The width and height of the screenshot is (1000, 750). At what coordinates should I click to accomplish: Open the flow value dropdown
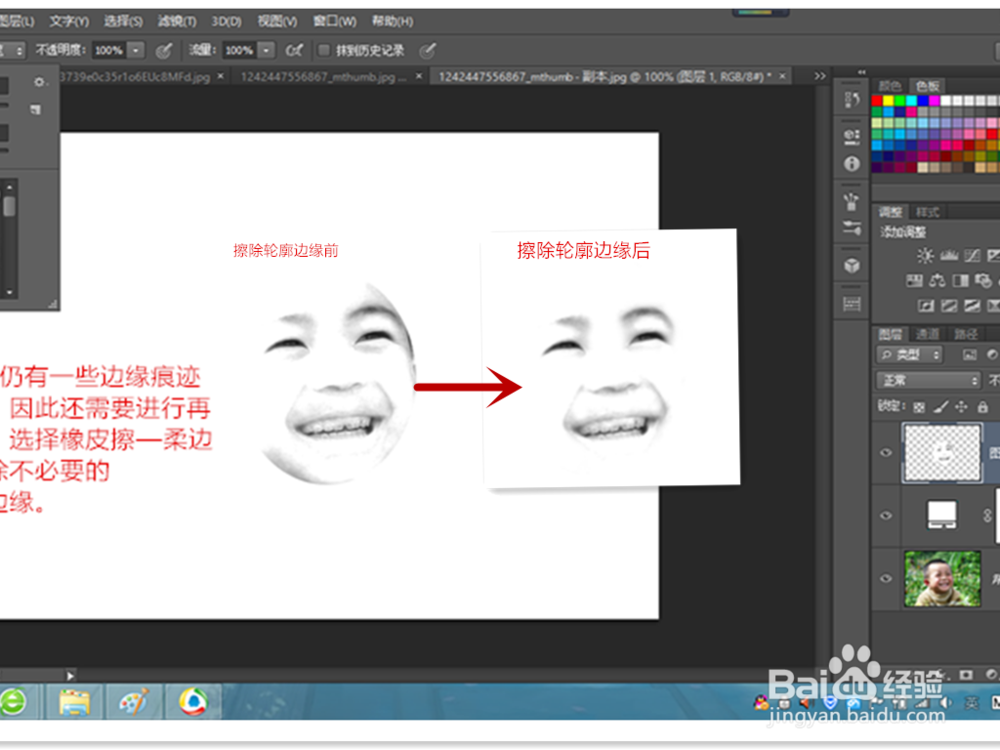(267, 50)
